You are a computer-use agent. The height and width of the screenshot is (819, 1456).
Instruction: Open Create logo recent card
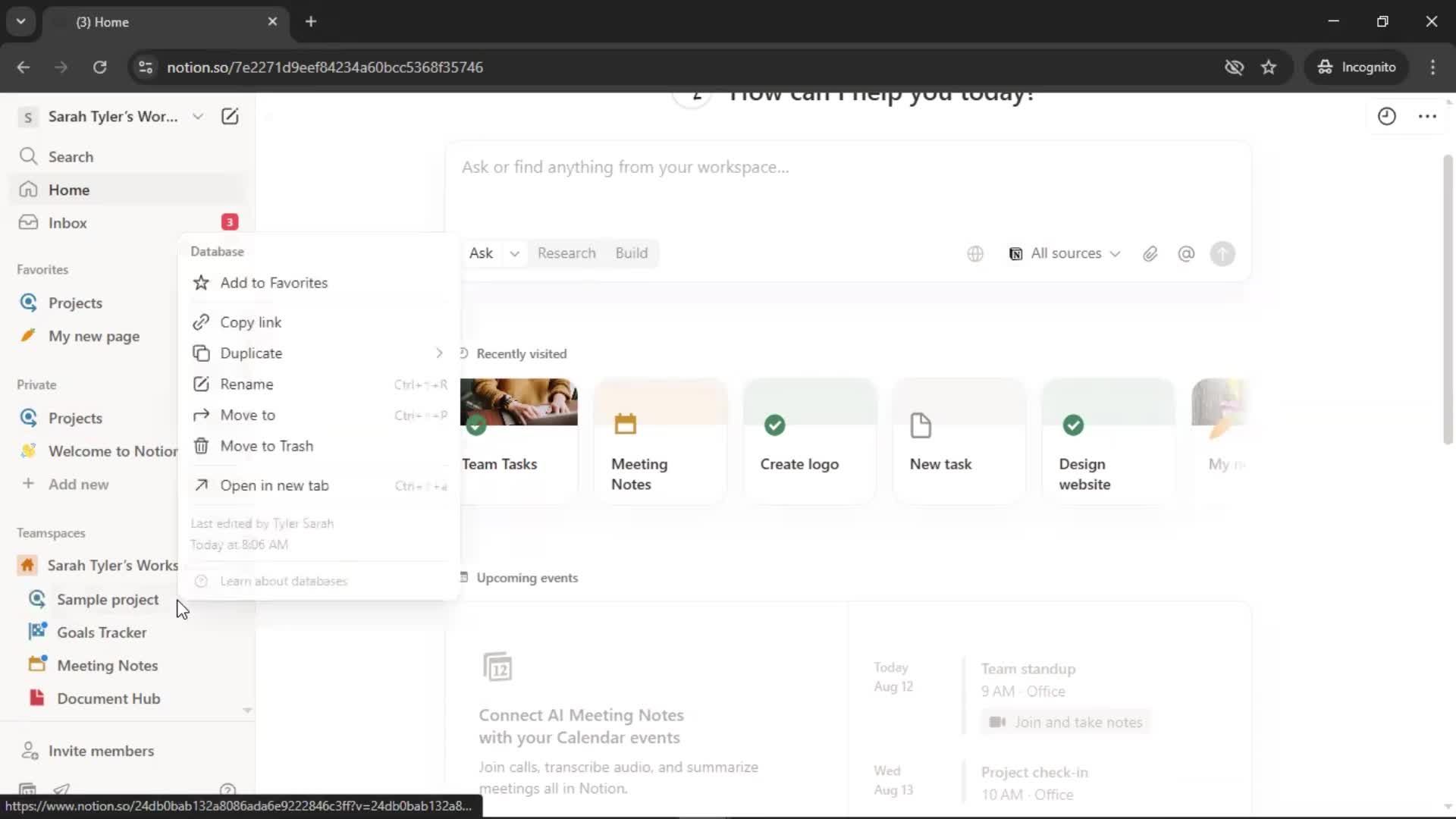810,440
